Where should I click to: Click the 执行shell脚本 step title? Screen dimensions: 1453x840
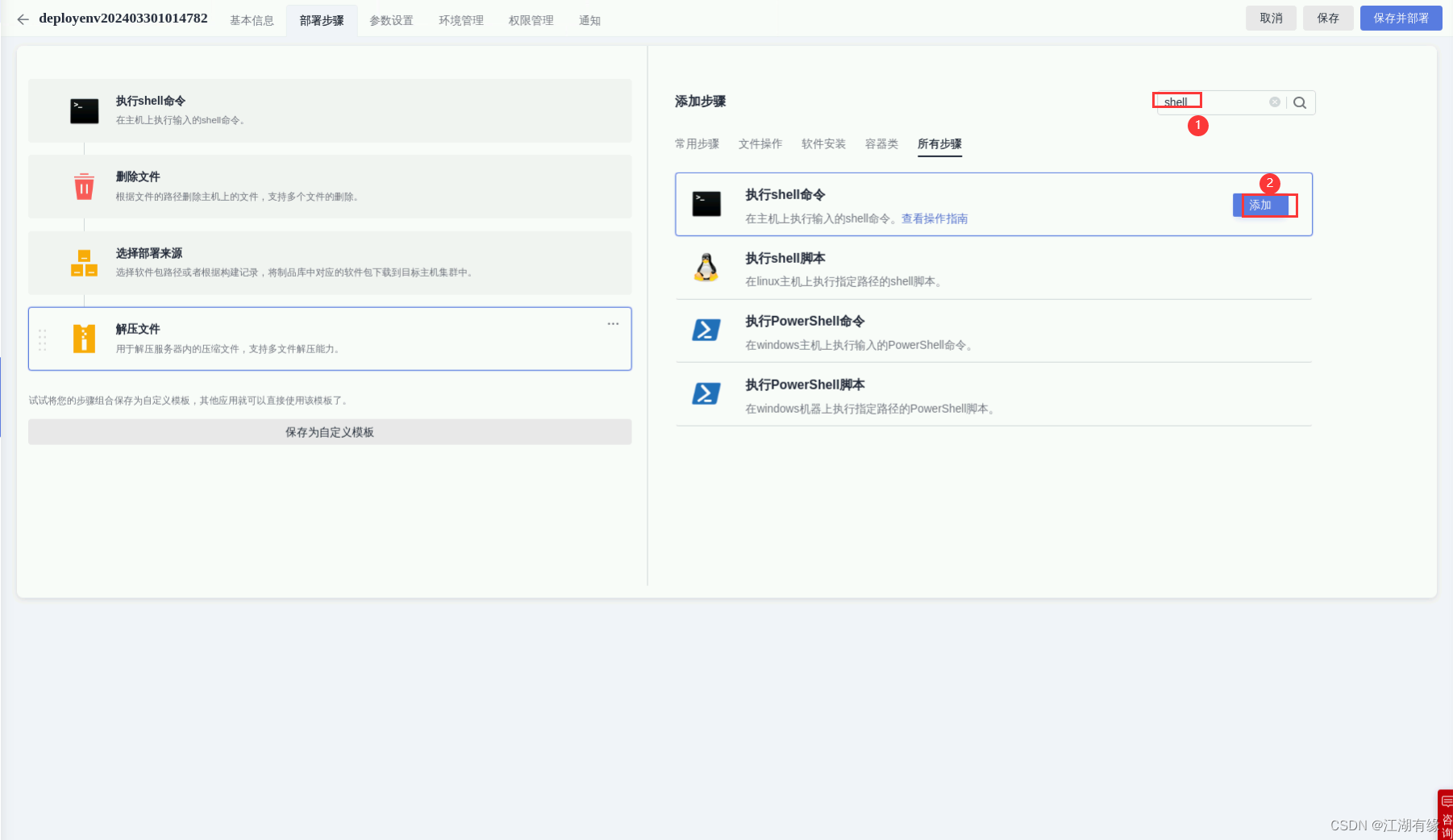coord(785,258)
